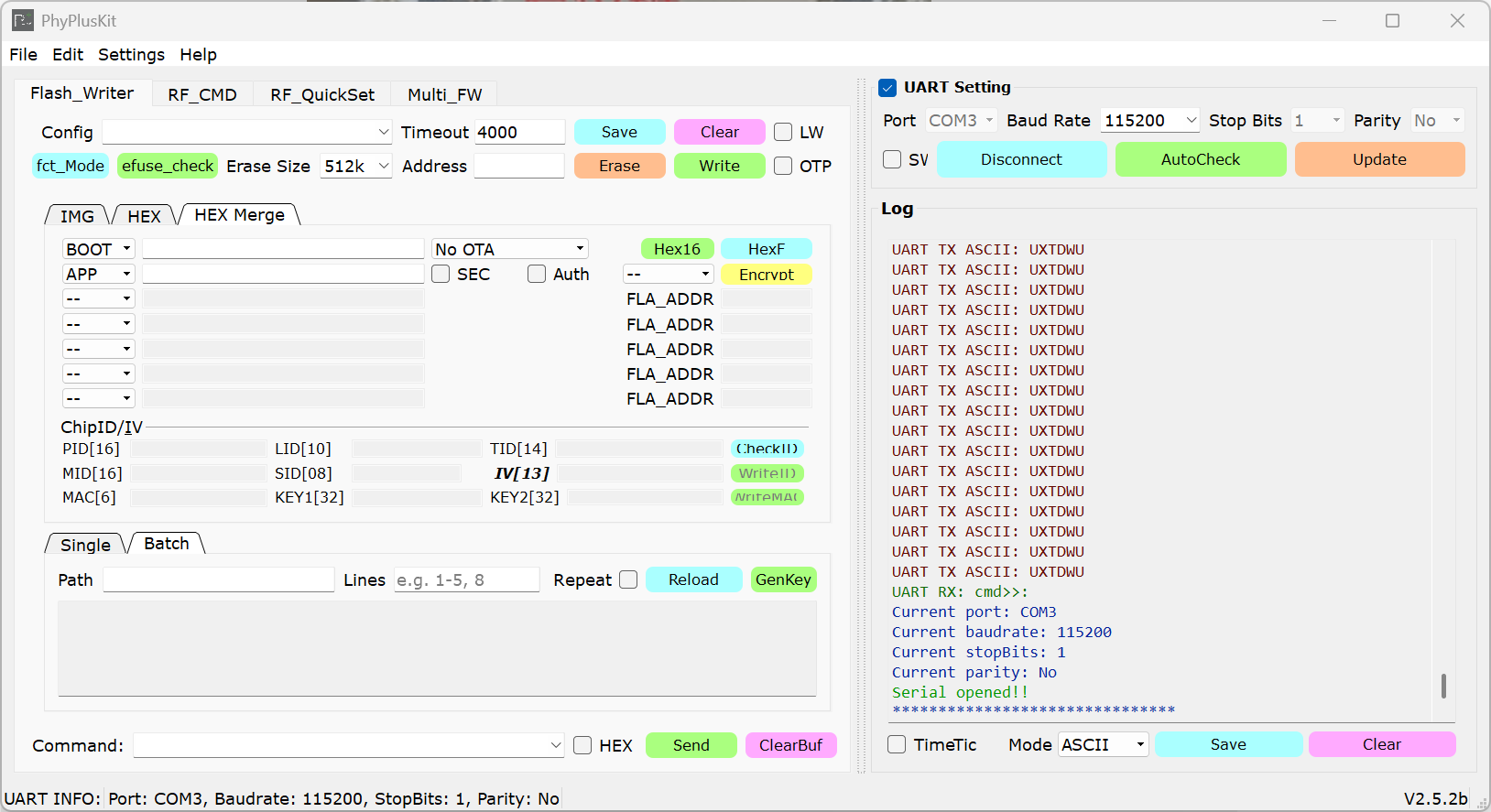Image resolution: width=1491 pixels, height=812 pixels.
Task: Open the dropdown beside the Auth checkbox
Action: [669, 274]
